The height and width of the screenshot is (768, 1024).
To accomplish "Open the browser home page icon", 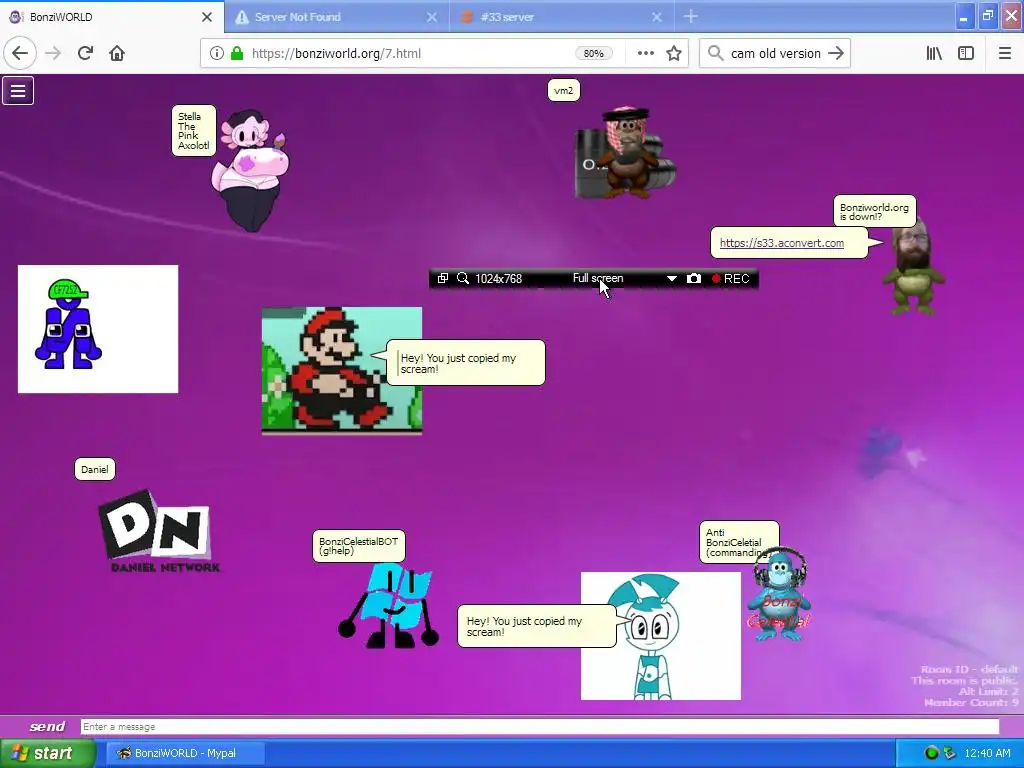I will [117, 53].
